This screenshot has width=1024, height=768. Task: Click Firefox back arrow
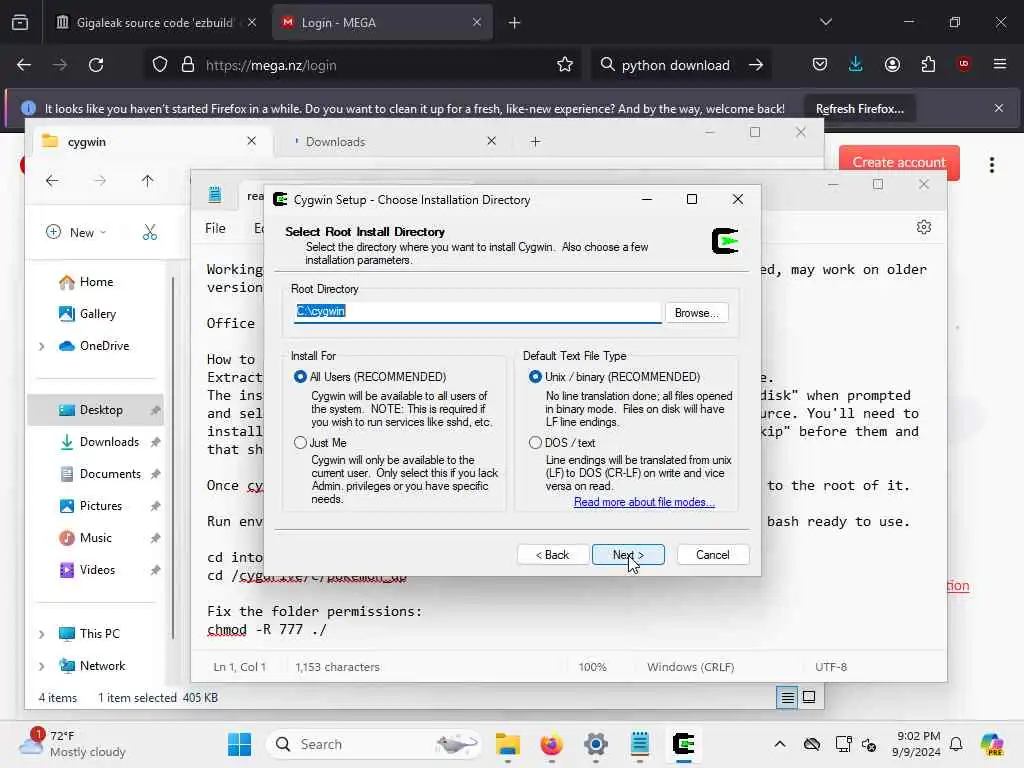pos(24,65)
